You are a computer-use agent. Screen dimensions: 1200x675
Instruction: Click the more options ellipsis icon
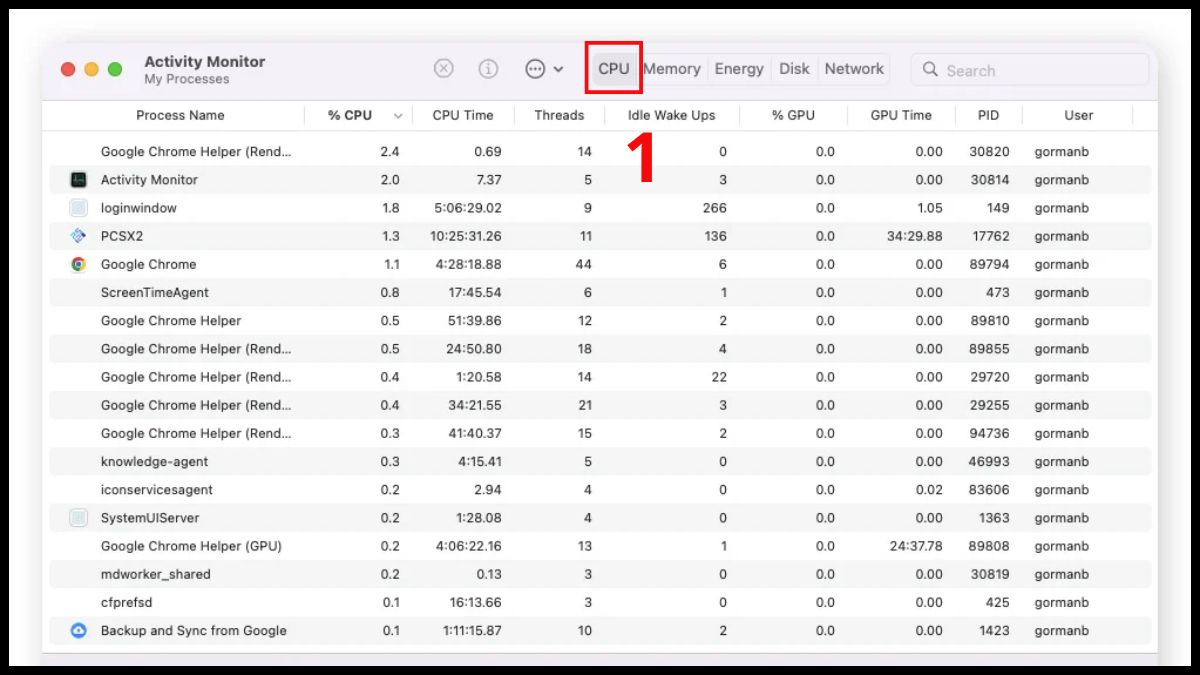[x=535, y=69]
